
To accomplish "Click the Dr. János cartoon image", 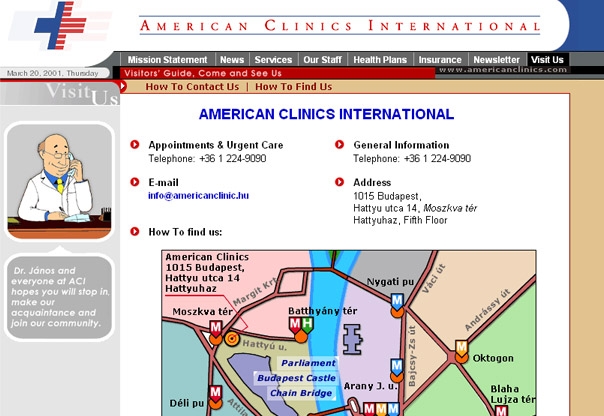I will pos(59,181).
